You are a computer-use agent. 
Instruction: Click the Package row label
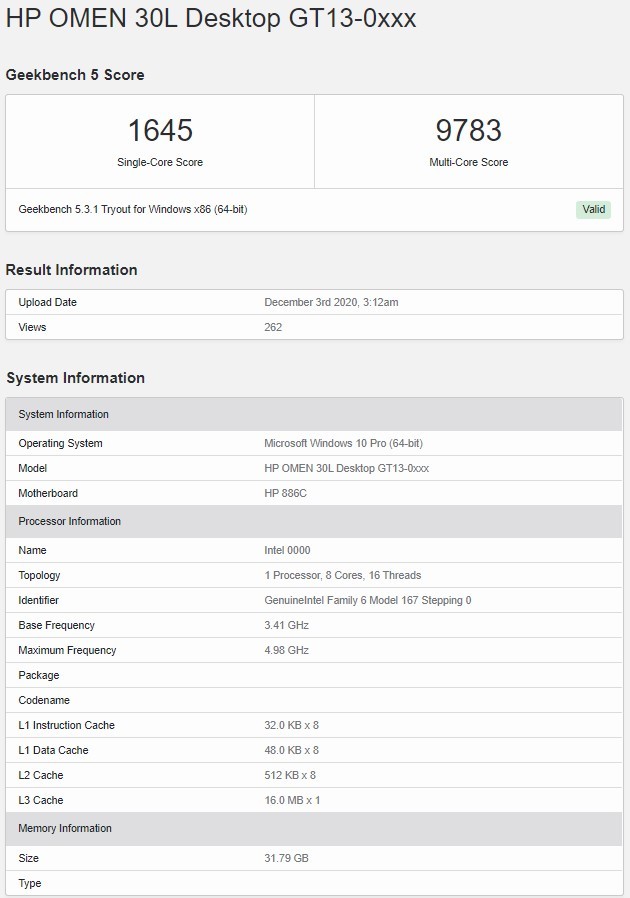click(x=39, y=675)
